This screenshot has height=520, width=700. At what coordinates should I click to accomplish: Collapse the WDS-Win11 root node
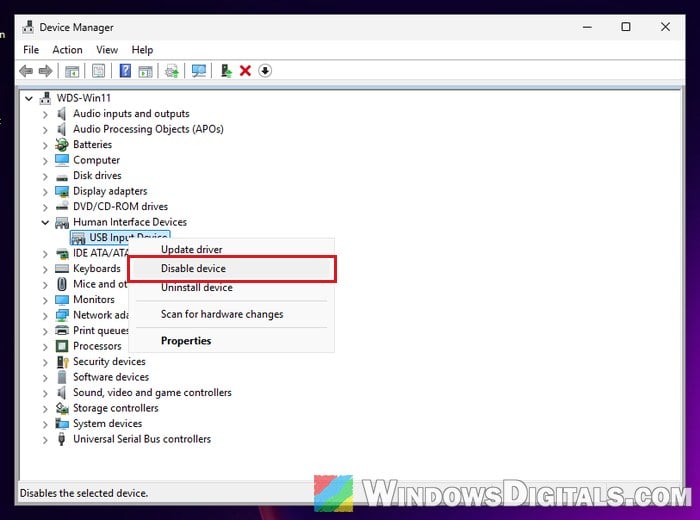[x=29, y=98]
